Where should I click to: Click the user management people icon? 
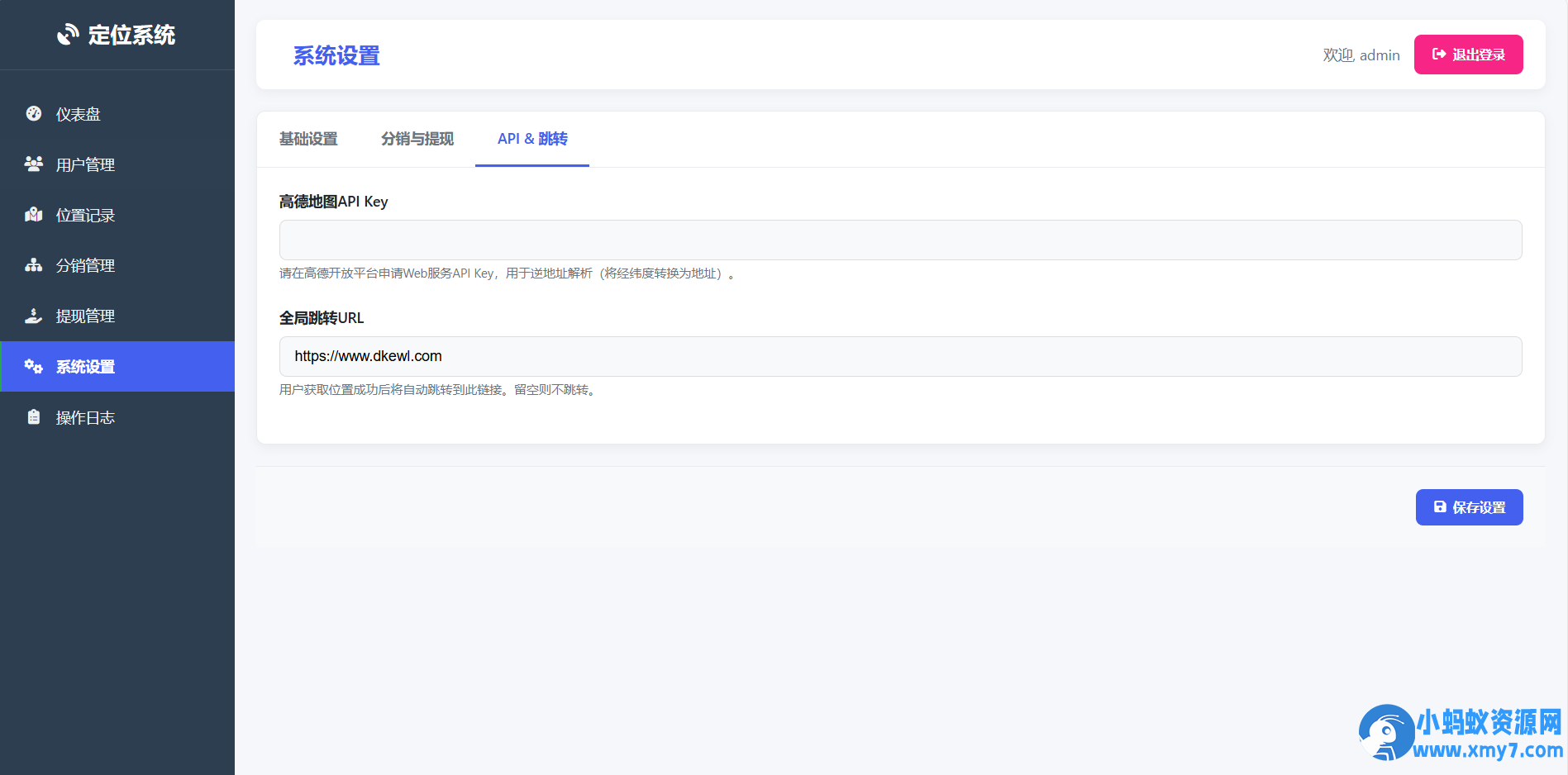click(34, 164)
